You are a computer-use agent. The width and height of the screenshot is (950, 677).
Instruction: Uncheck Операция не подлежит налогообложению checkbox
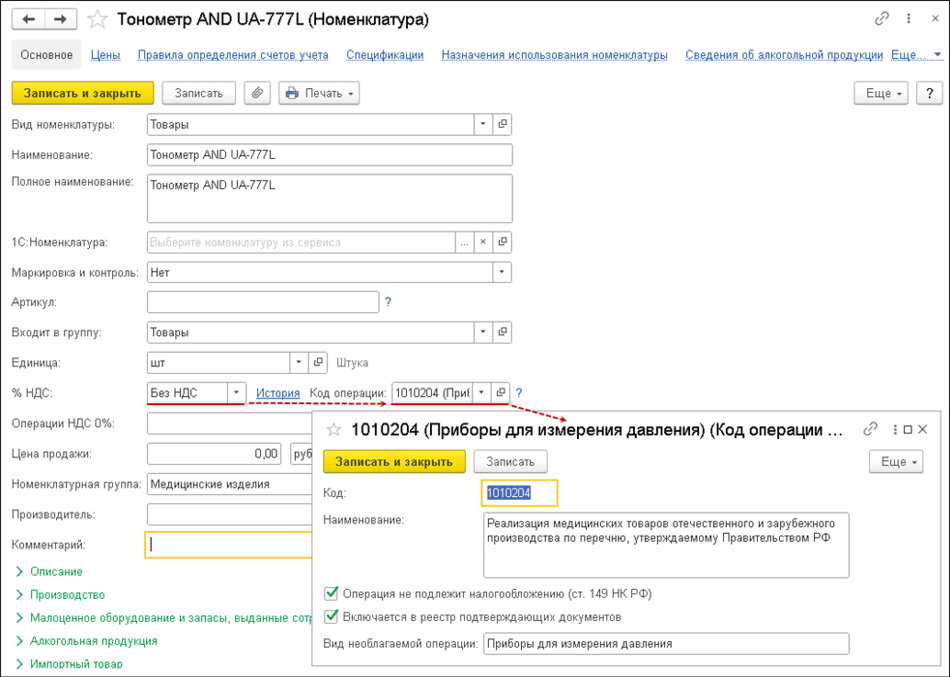pos(332,593)
